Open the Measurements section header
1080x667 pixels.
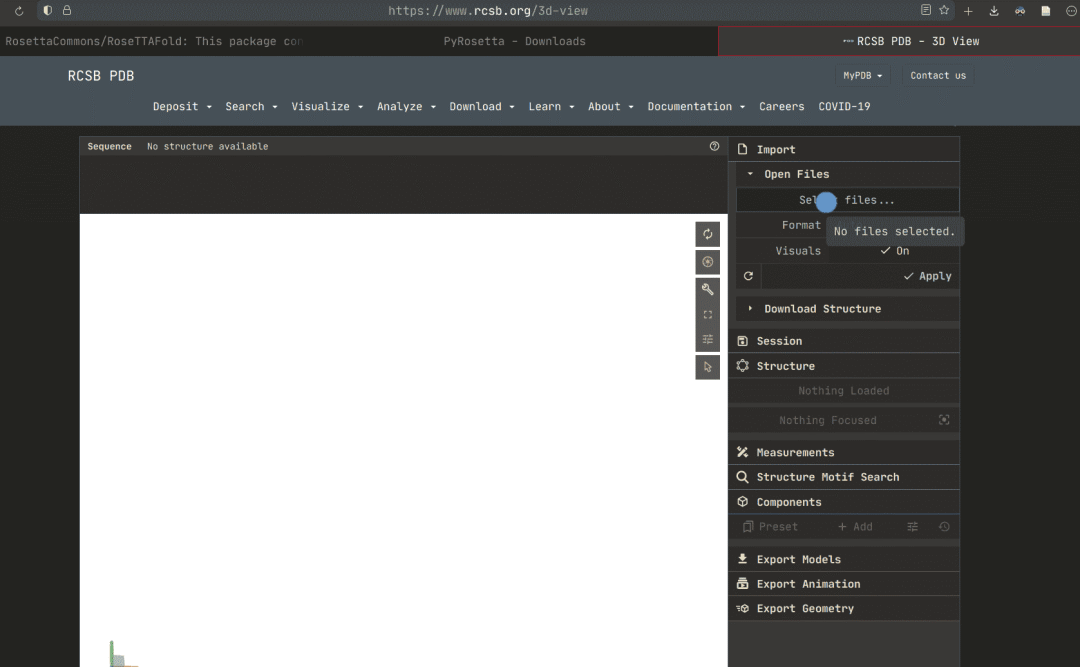tap(844, 452)
